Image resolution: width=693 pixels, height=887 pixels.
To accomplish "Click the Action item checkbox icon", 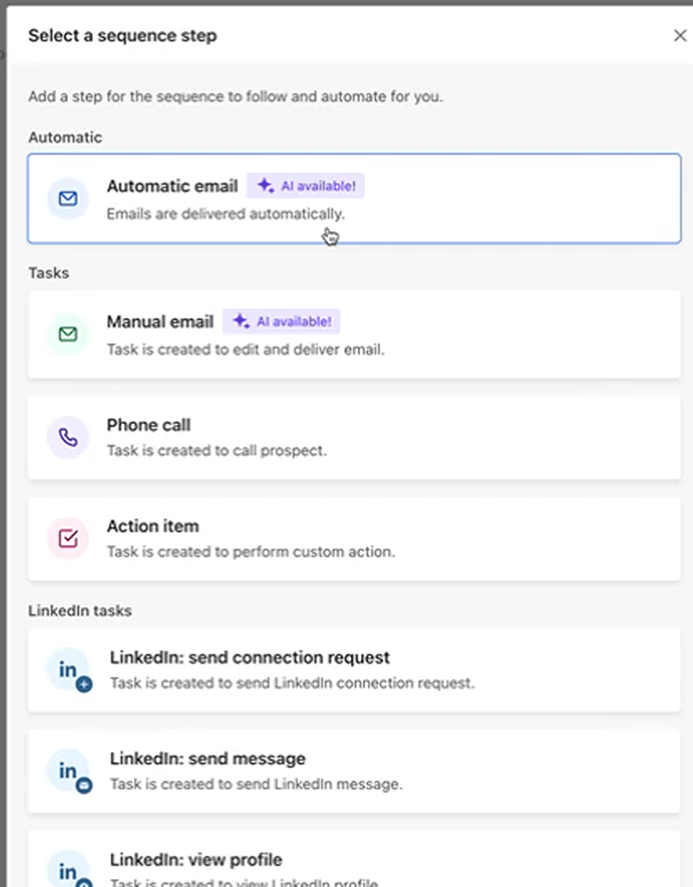I will (x=68, y=539).
